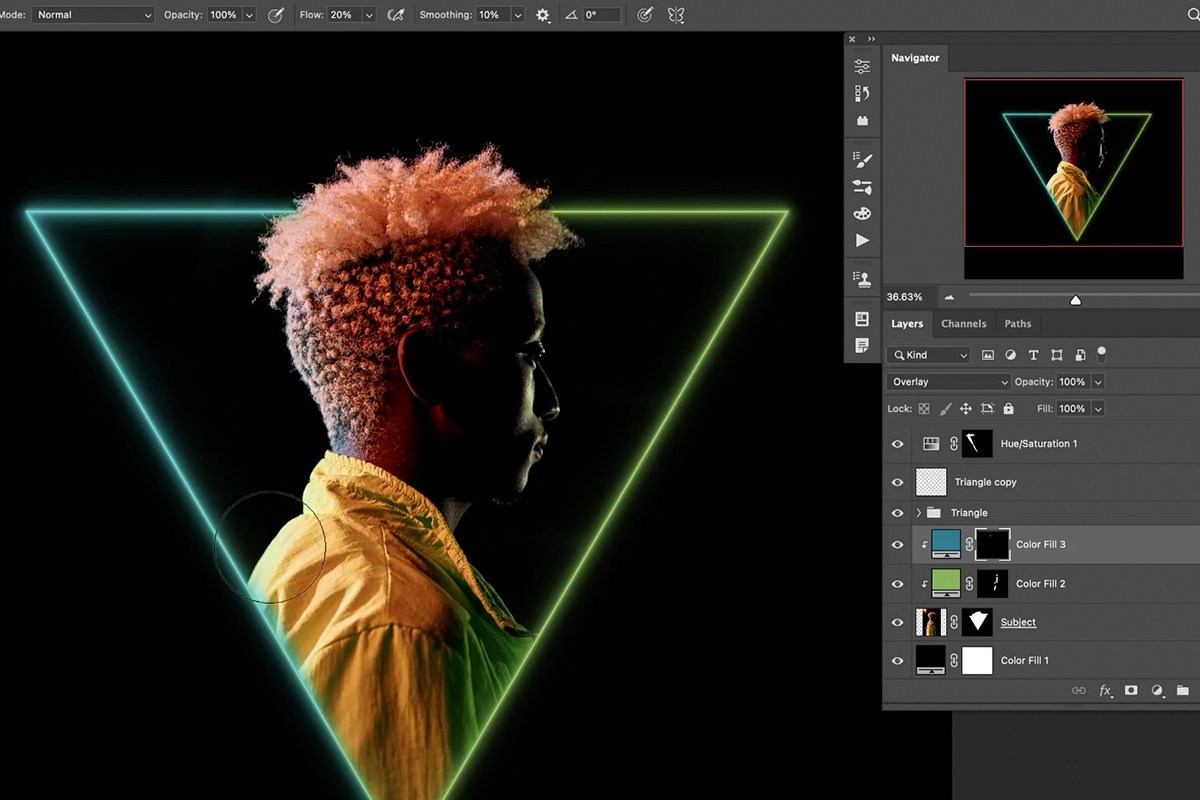This screenshot has width=1200, height=800.
Task: Hide the Hue/Saturation 1 layer
Action: (897, 444)
